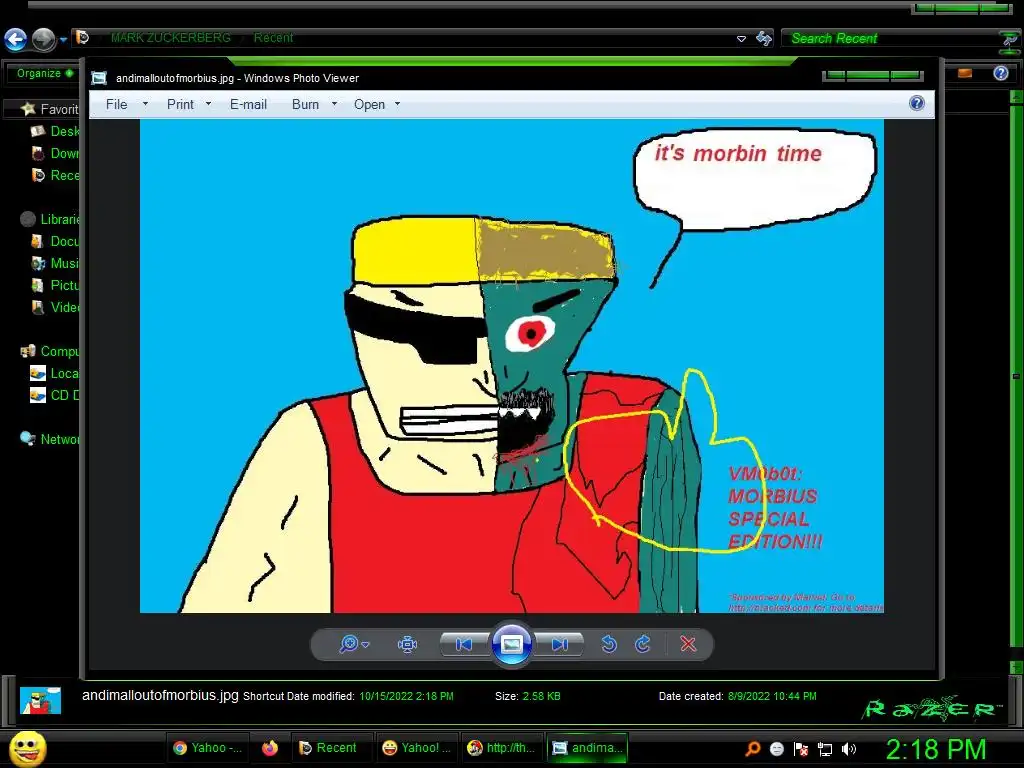This screenshot has height=768, width=1024.
Task: Click the orange search tray icon
Action: [753, 749]
